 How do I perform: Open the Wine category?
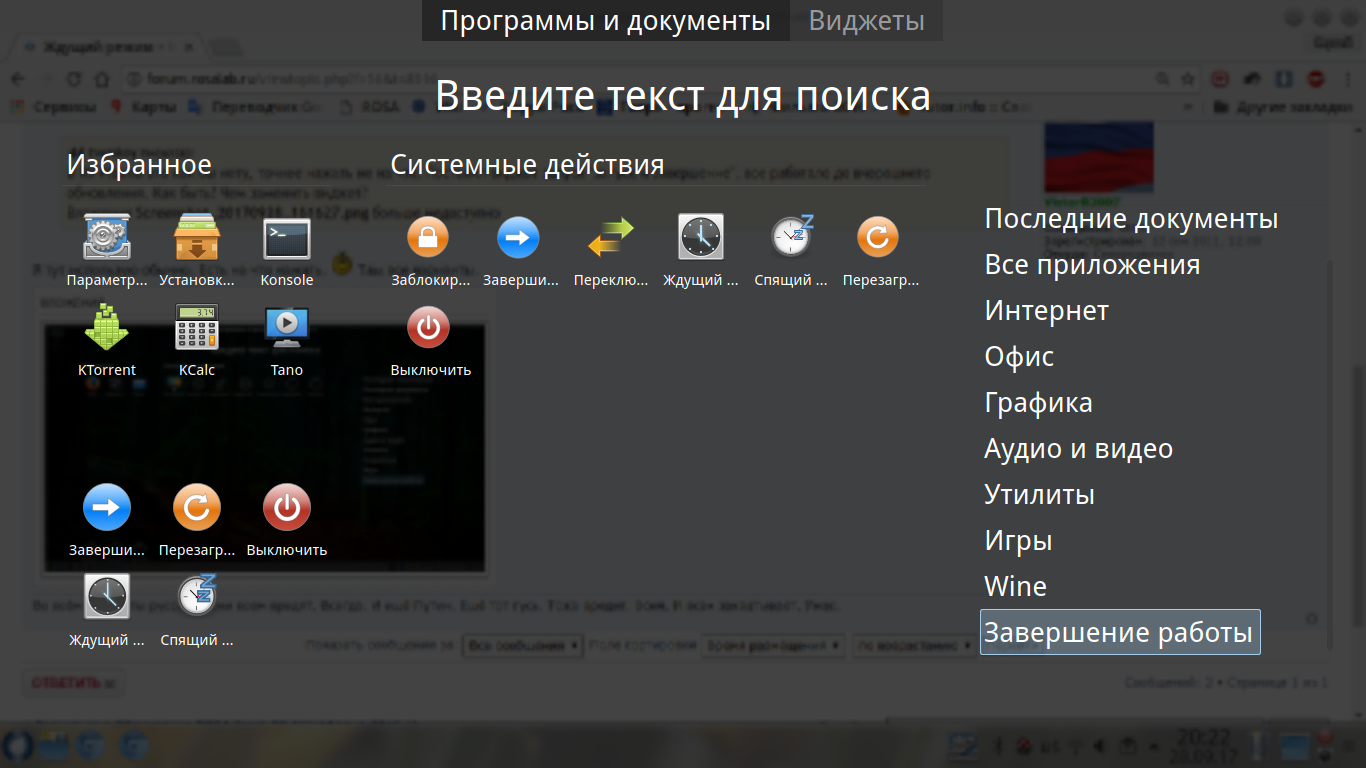click(x=1015, y=586)
